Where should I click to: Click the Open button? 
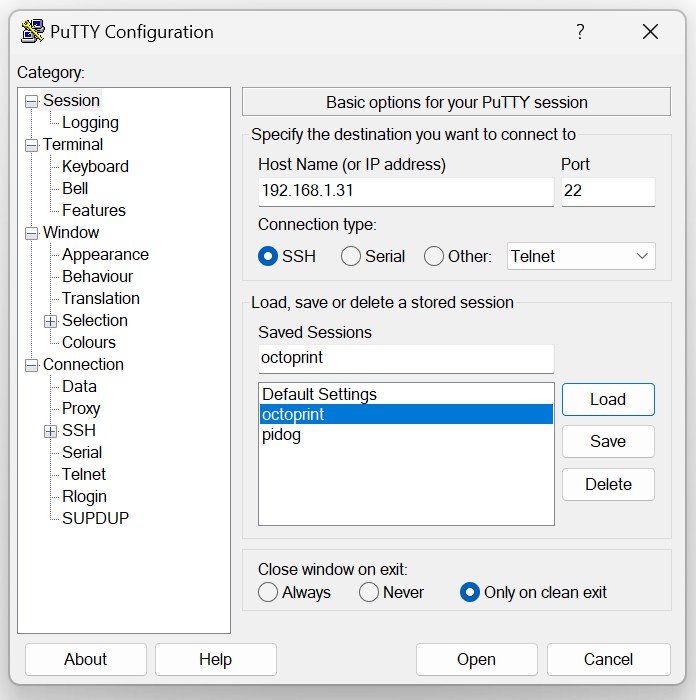click(x=476, y=659)
